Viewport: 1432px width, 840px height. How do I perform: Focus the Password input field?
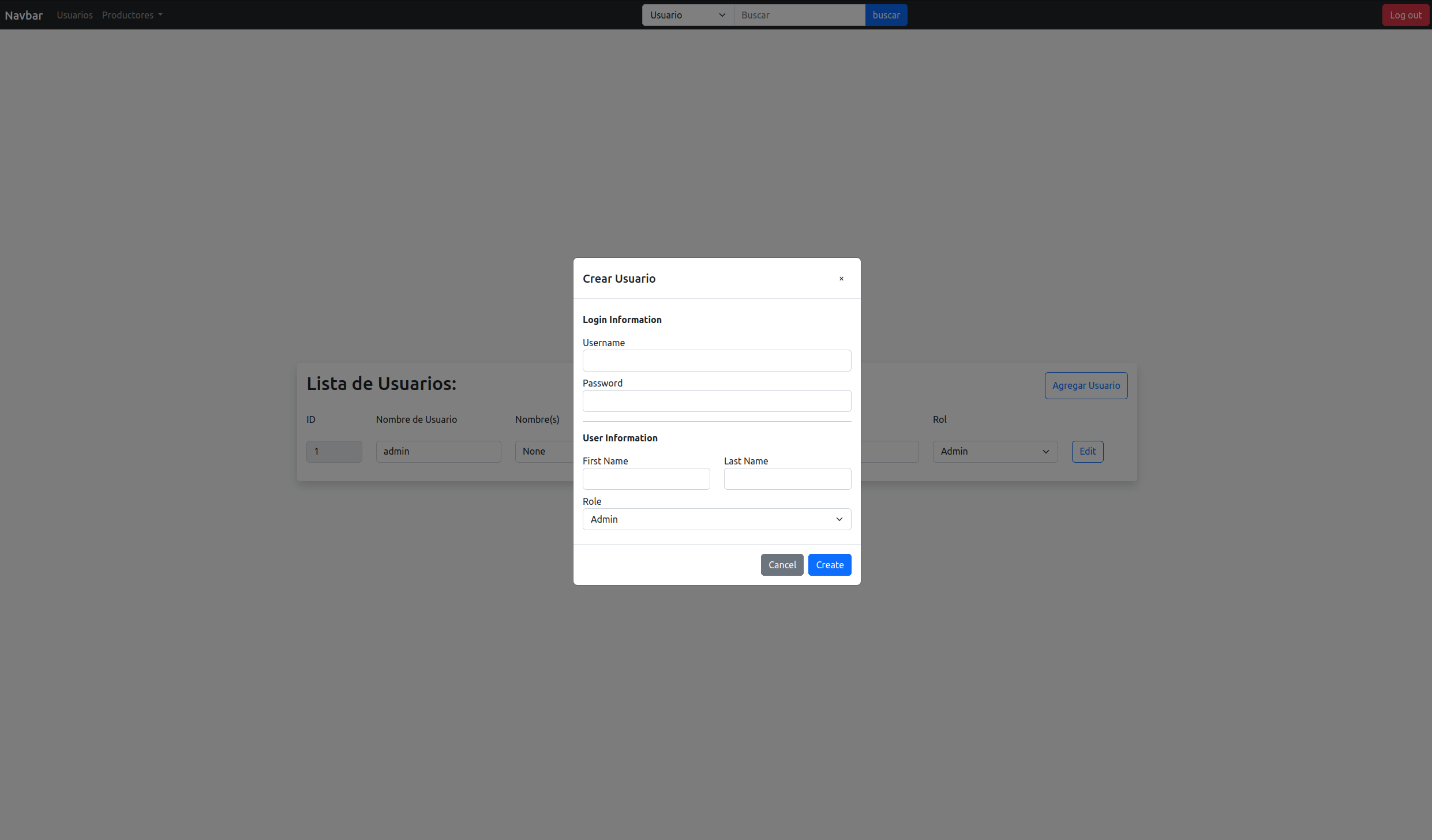pyautogui.click(x=717, y=401)
